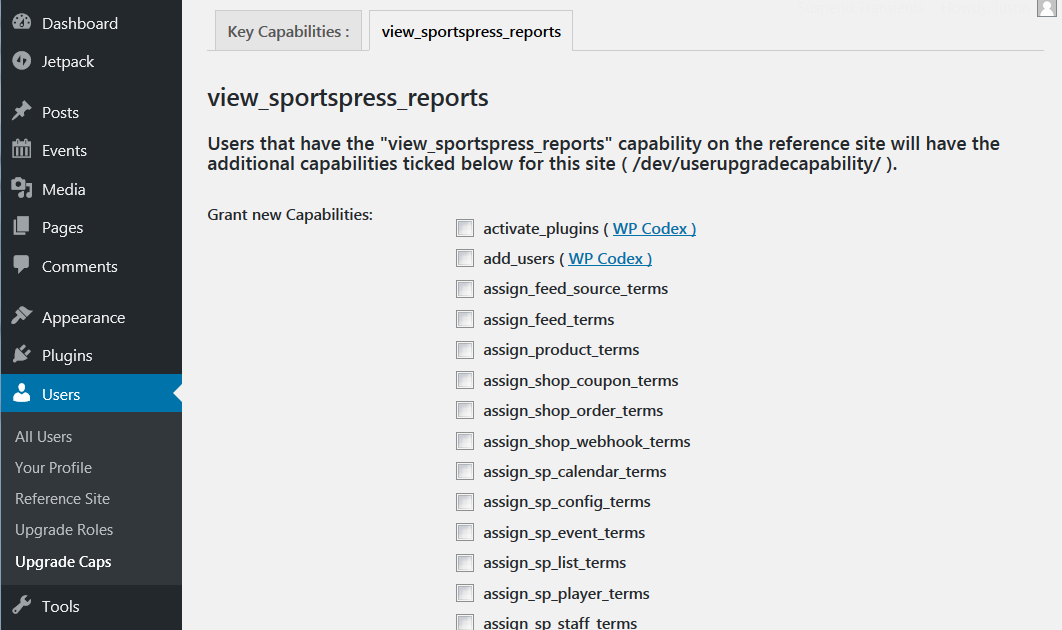Click the Comments speech bubble icon

[x=22, y=265]
